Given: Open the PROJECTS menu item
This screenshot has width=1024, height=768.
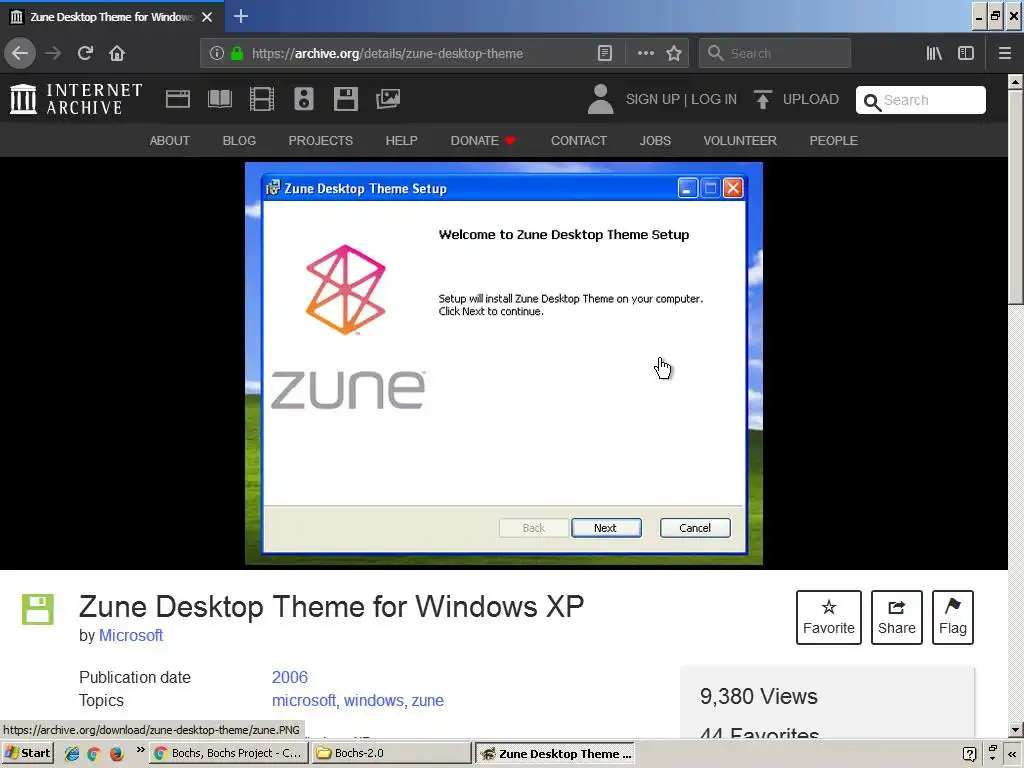Looking at the screenshot, I should coord(321,140).
